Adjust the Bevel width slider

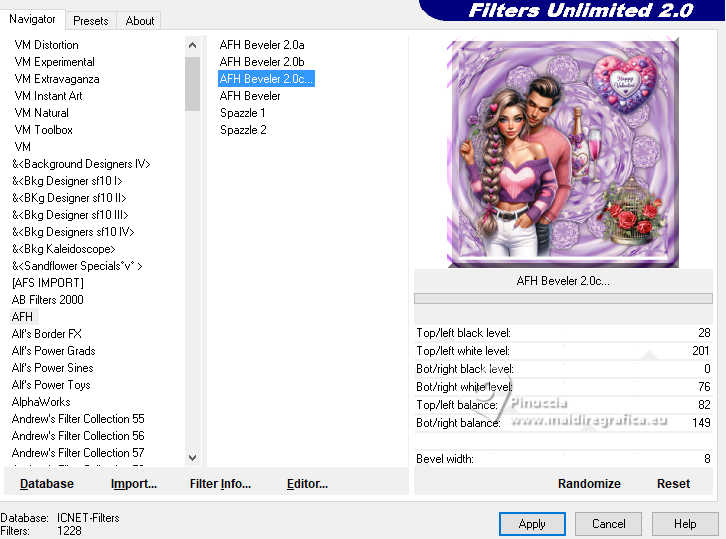click(563, 459)
